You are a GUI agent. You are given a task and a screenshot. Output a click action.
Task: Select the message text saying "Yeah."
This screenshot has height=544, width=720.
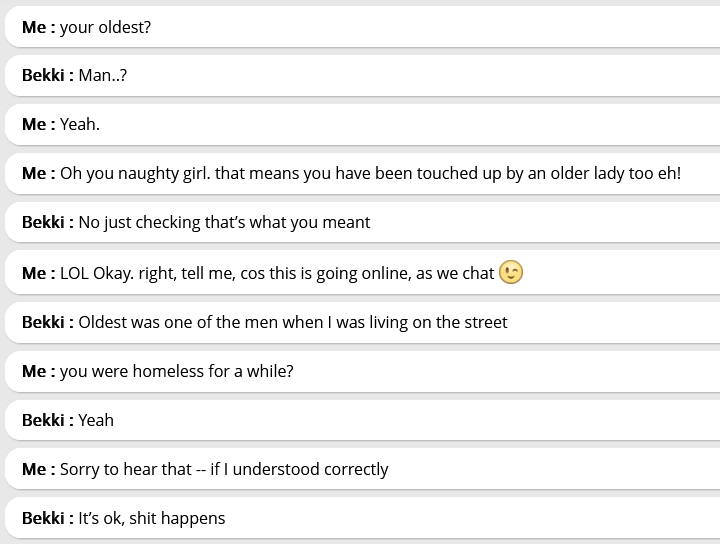click(x=80, y=125)
